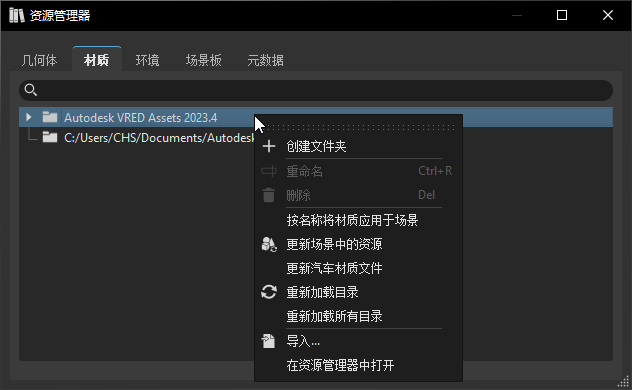Switch to the 材质 tab
Image resolution: width=632 pixels, height=390 pixels.
[97, 60]
